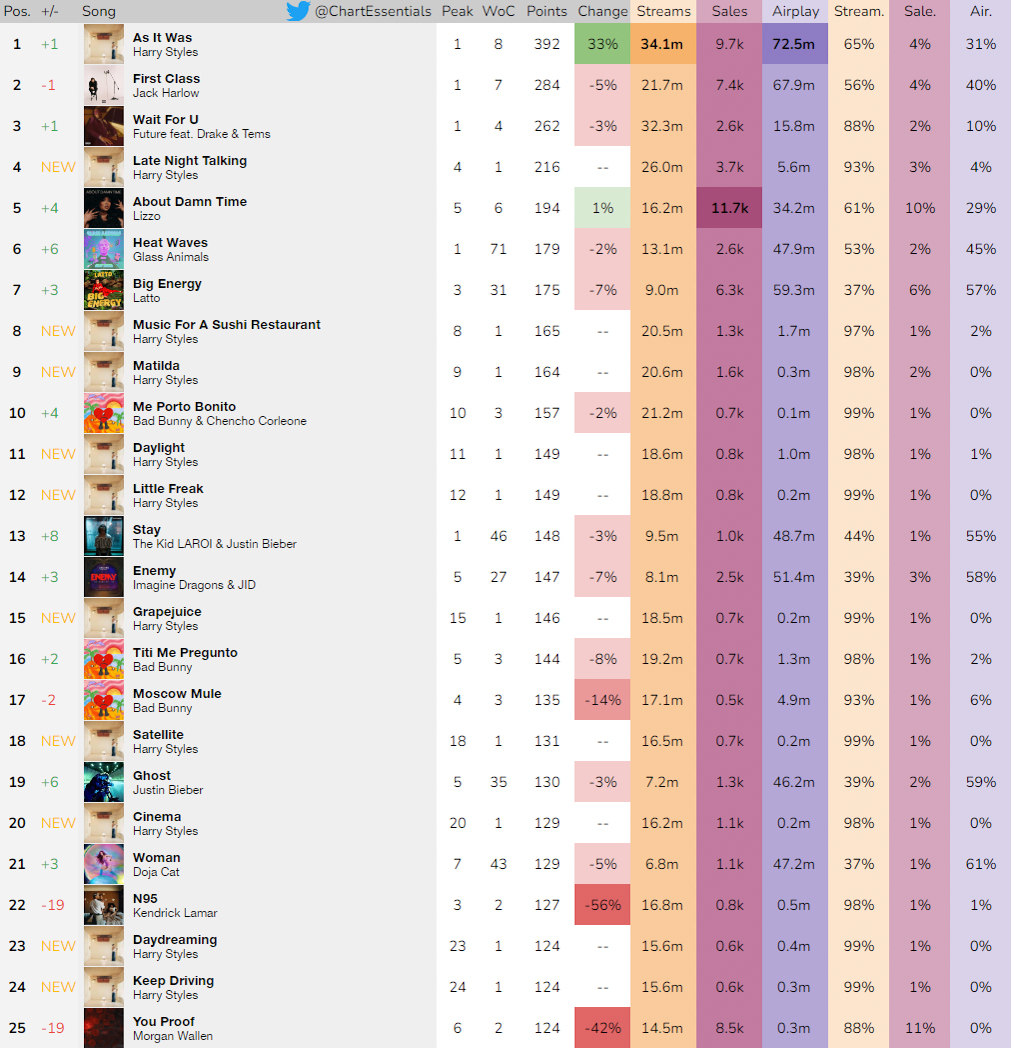Click the Points column header
The height and width of the screenshot is (1048, 1011).
tap(547, 11)
